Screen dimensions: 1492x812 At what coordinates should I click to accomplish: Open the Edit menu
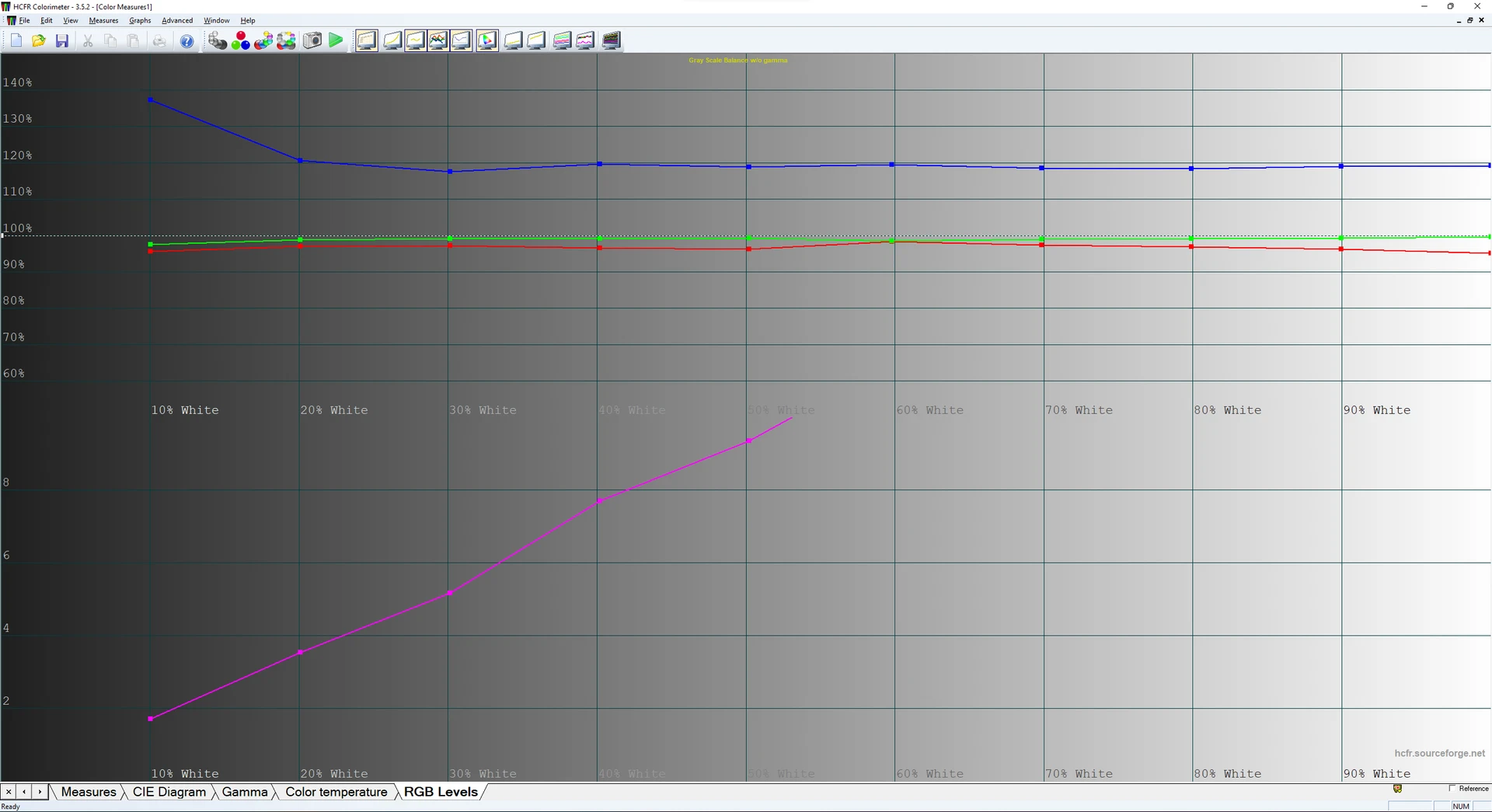(x=47, y=20)
